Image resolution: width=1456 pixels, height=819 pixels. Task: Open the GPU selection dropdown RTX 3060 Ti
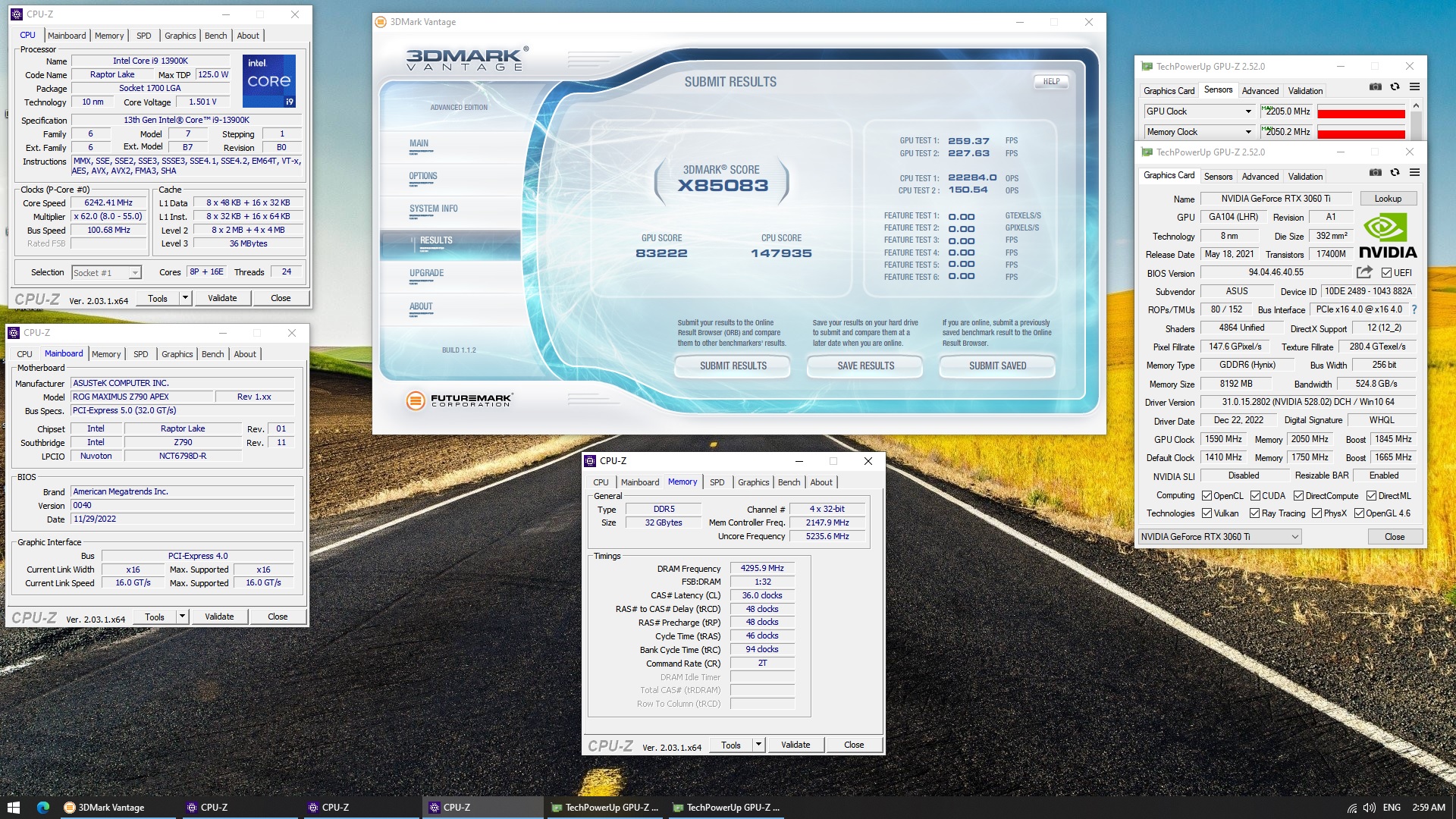click(1219, 537)
